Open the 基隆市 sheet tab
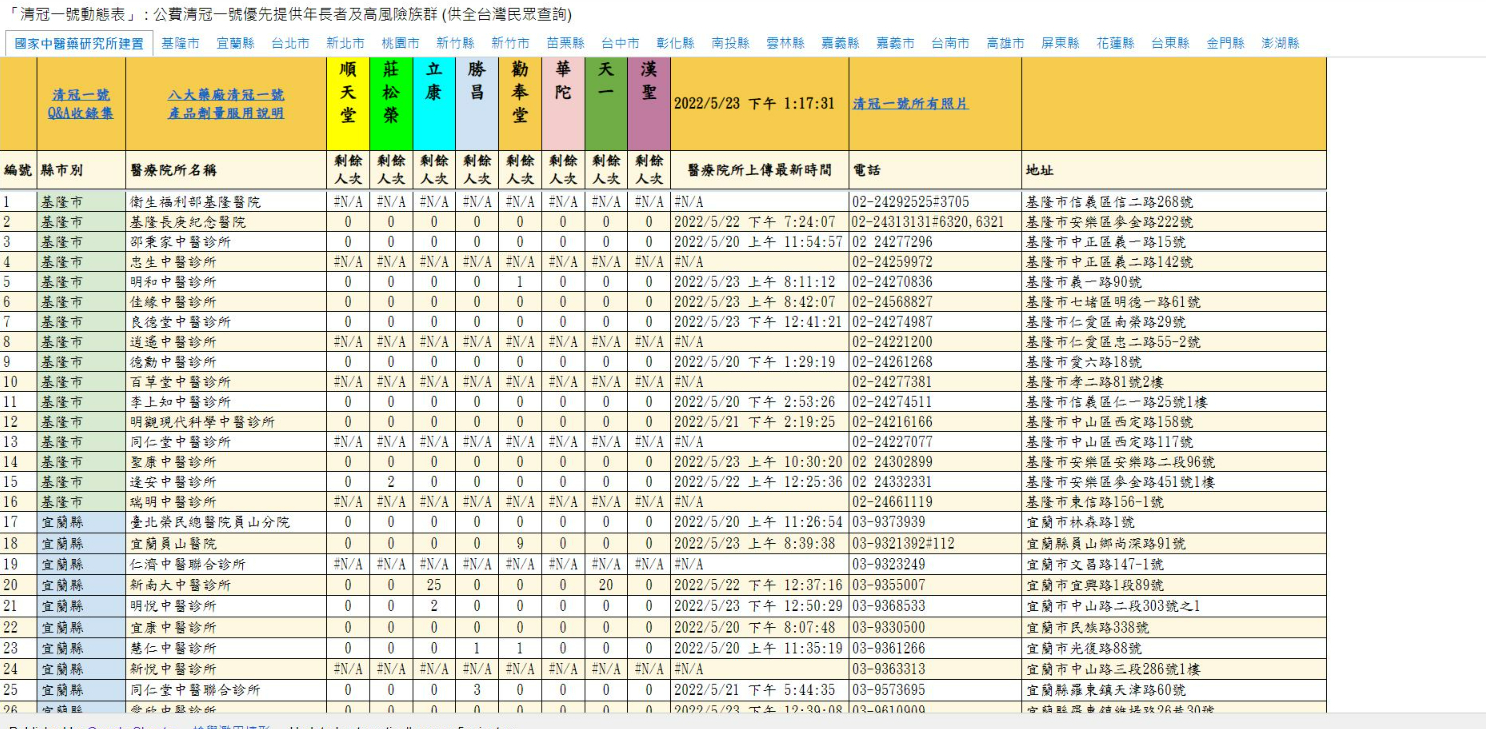The width and height of the screenshot is (1486, 729). coord(180,44)
